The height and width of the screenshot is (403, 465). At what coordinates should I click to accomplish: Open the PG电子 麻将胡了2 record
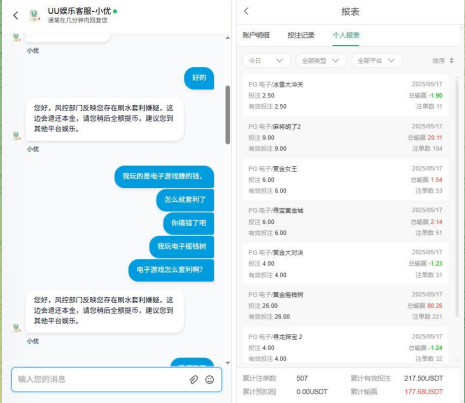(345, 137)
